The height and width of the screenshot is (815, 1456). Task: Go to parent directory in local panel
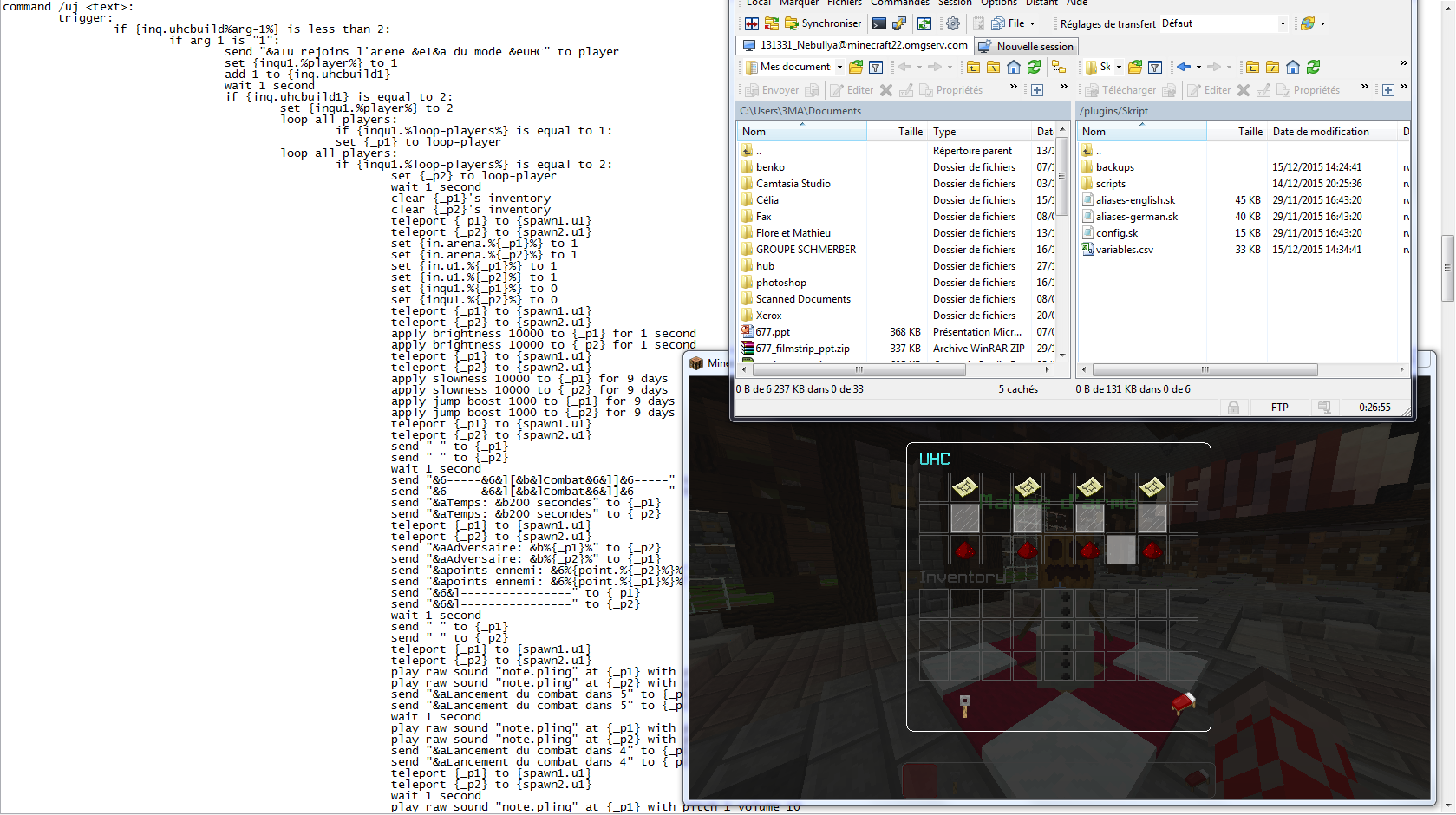(x=973, y=67)
